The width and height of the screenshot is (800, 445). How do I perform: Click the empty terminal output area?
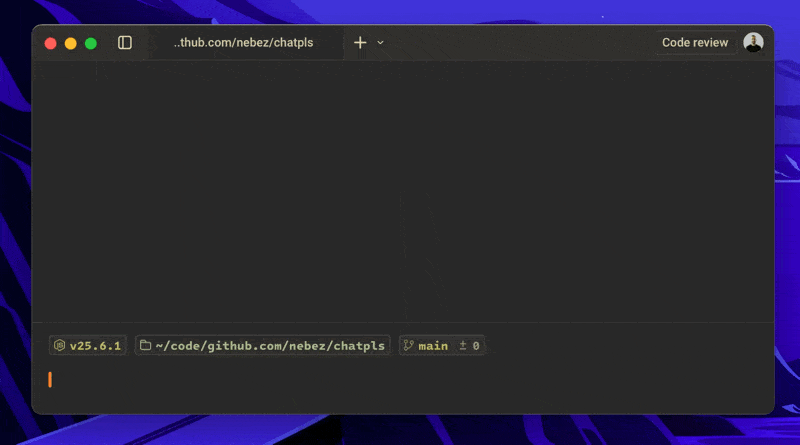point(400,190)
